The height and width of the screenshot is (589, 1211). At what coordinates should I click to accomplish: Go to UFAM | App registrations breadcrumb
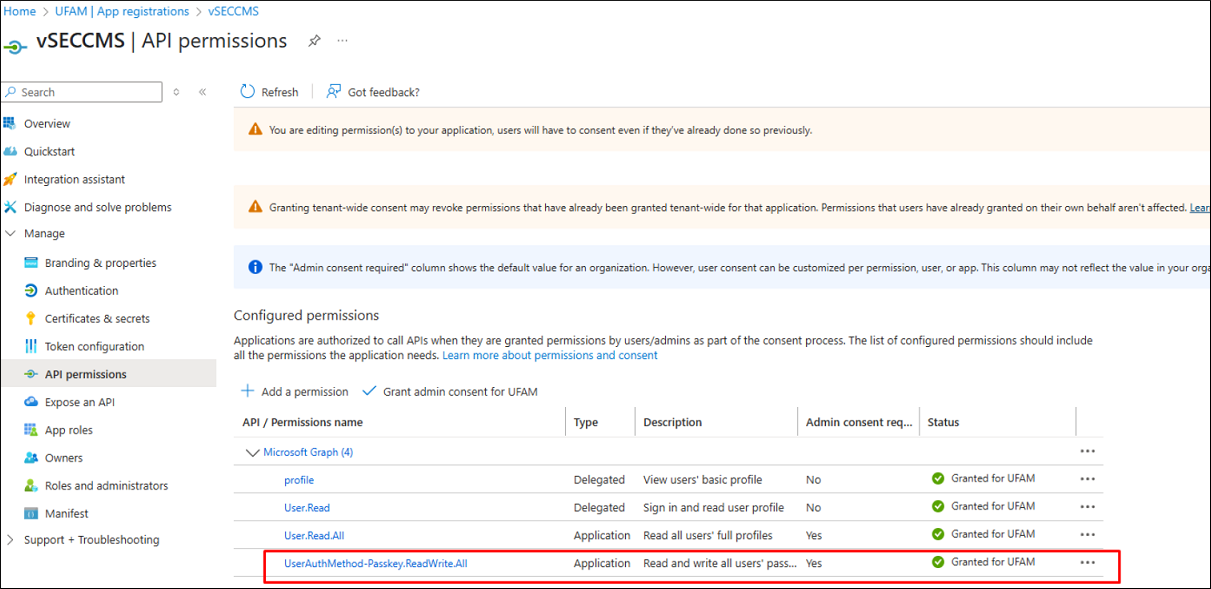click(x=122, y=11)
